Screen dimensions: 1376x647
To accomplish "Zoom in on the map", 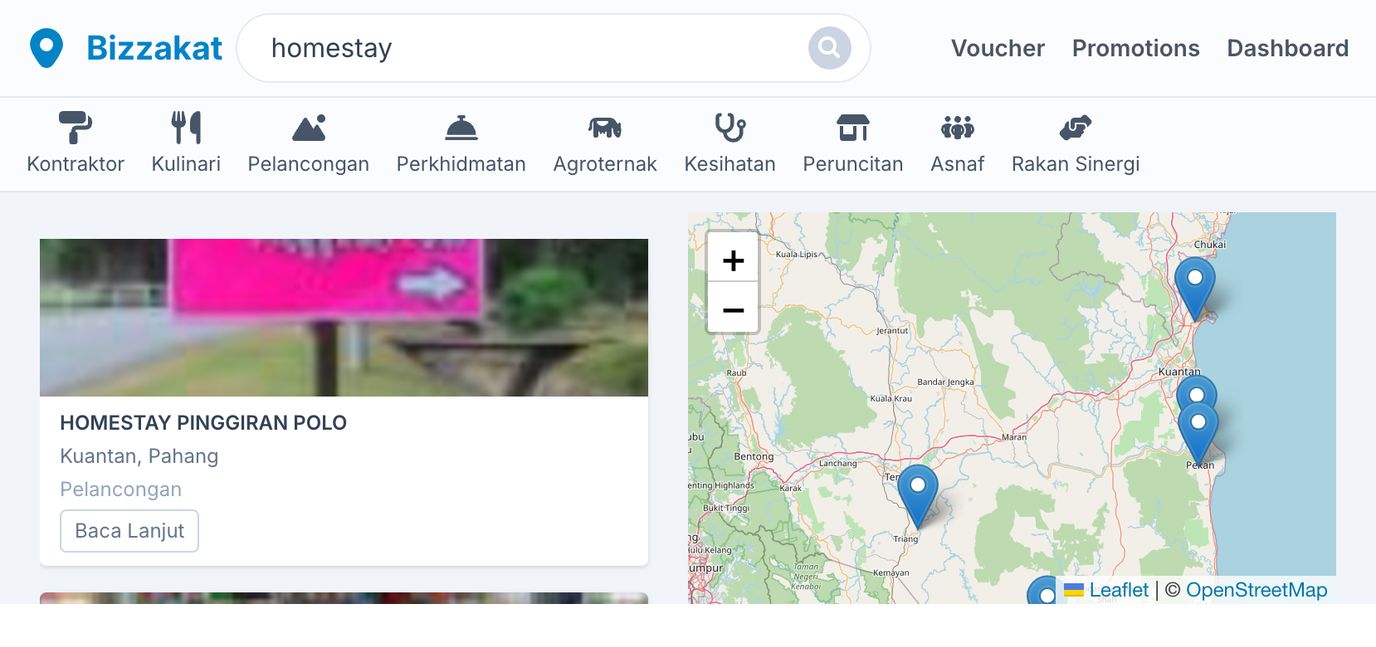I will click(x=733, y=261).
